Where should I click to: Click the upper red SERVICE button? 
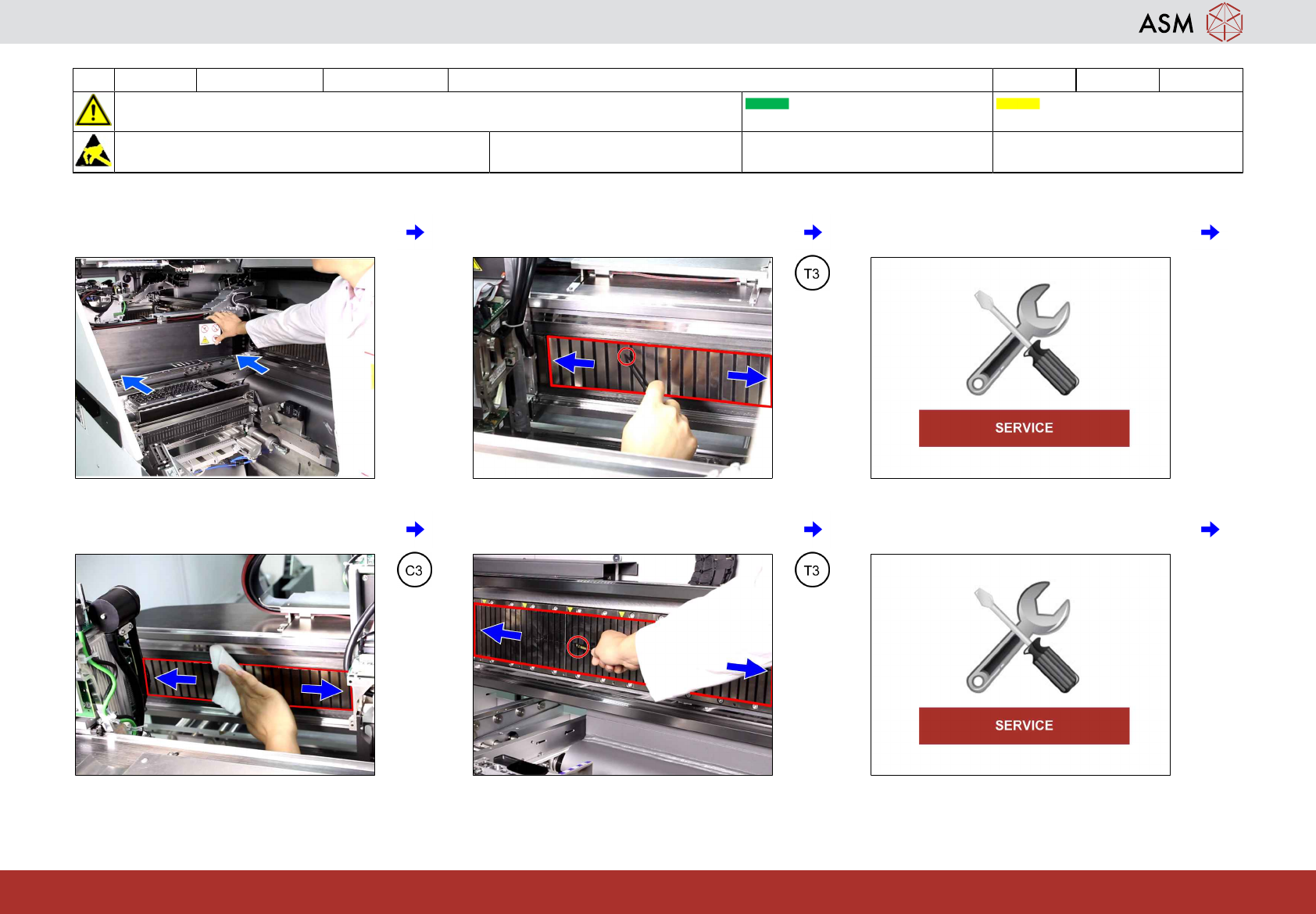pos(1024,428)
